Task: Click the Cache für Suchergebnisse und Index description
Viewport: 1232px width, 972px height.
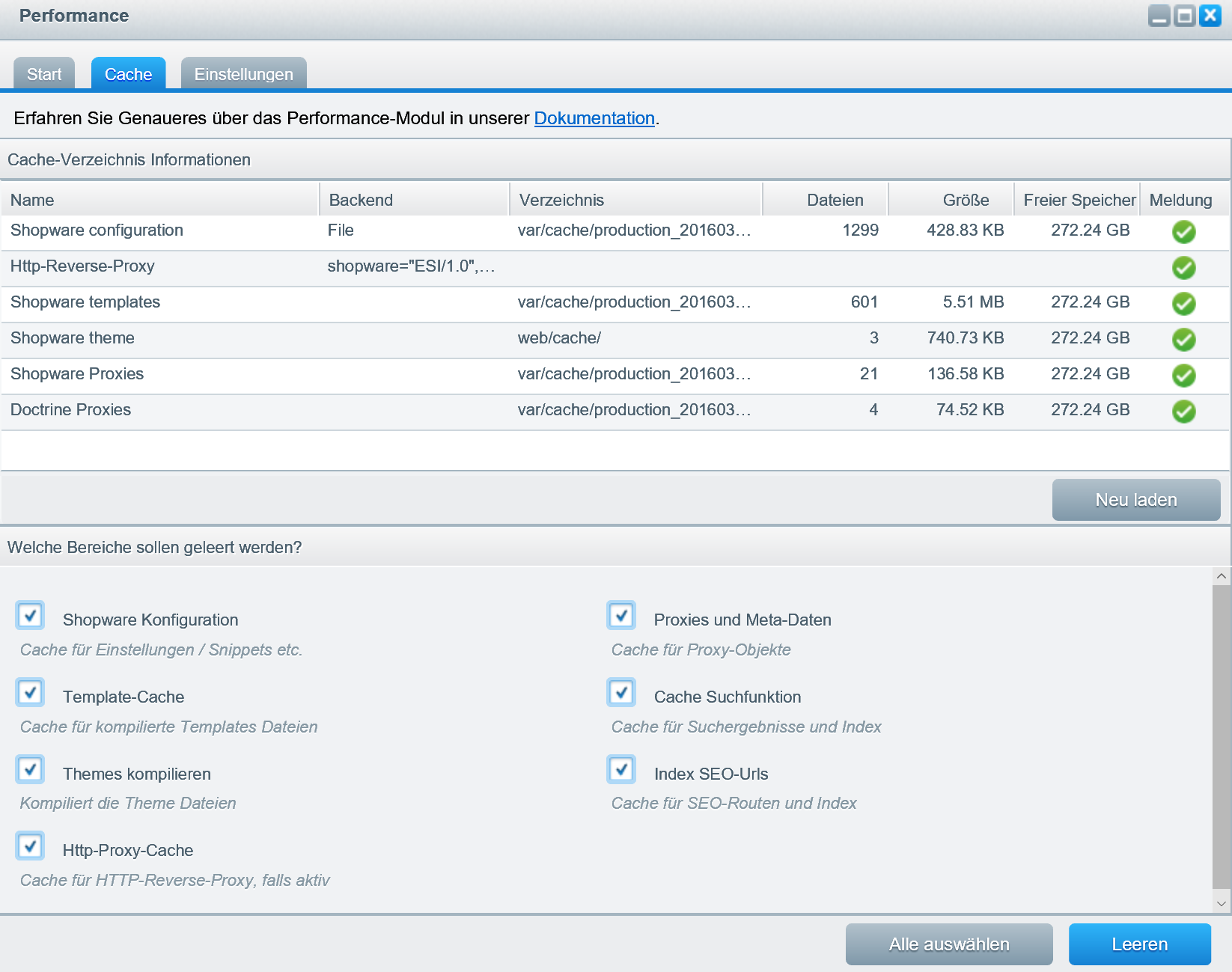Action: point(746,727)
